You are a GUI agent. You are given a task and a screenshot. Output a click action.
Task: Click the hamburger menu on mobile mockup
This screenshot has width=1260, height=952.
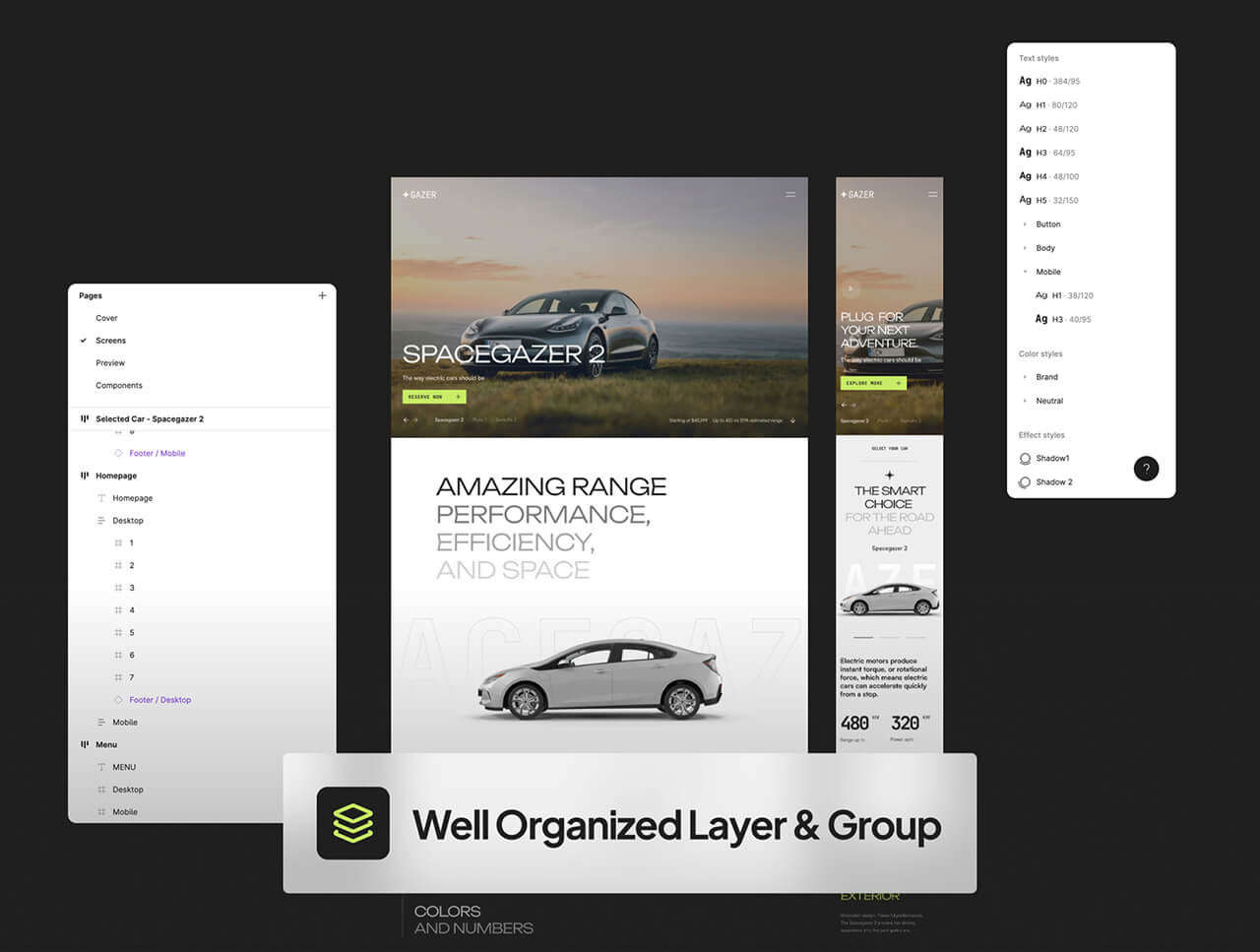click(932, 195)
